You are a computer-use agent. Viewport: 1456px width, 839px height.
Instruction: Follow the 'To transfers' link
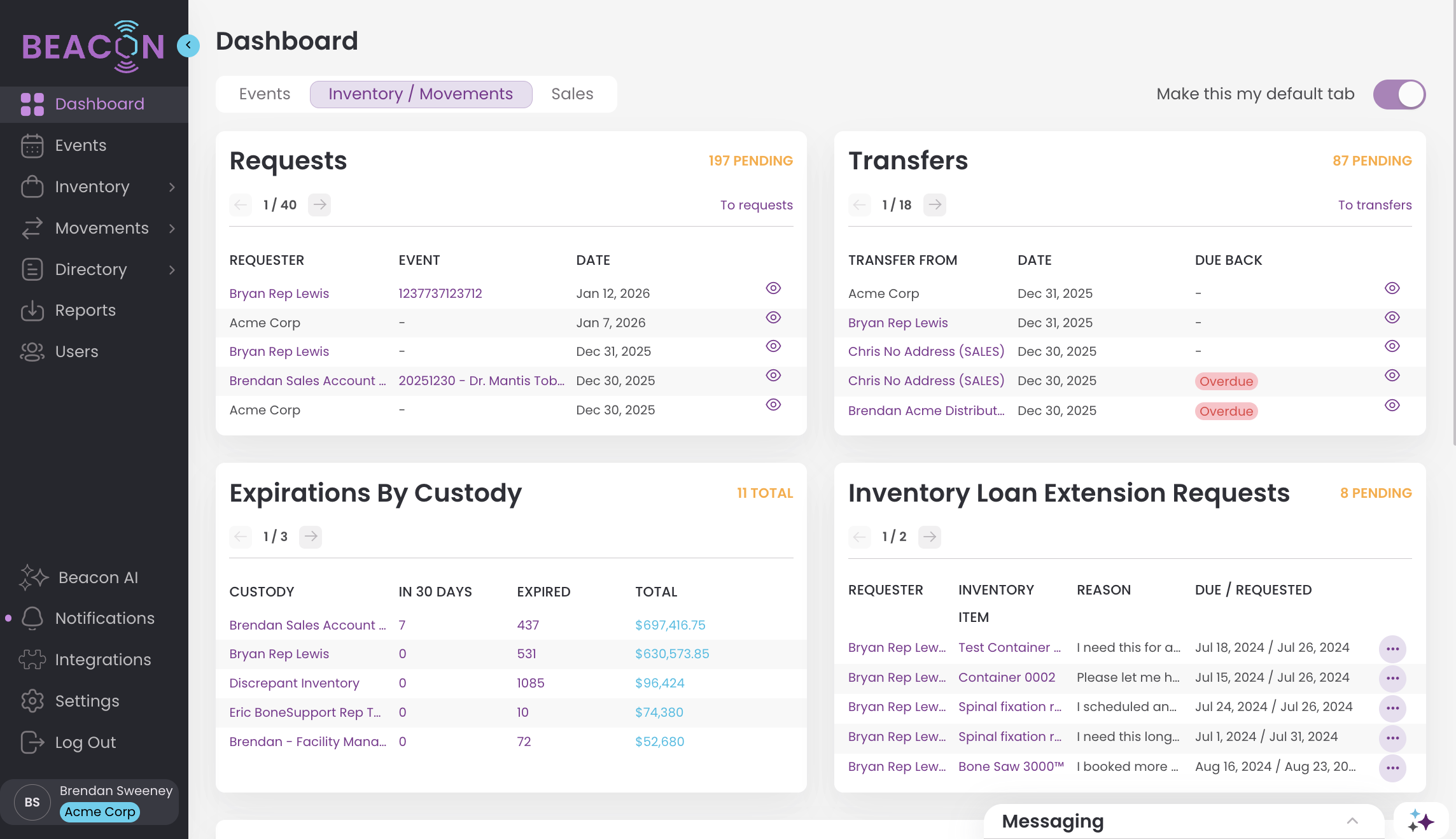pyautogui.click(x=1375, y=205)
